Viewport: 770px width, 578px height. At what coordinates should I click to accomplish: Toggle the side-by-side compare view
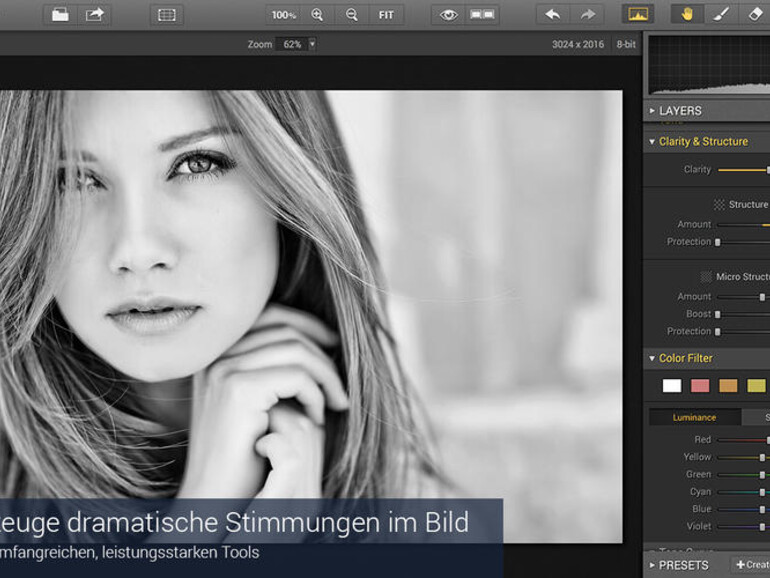[482, 15]
